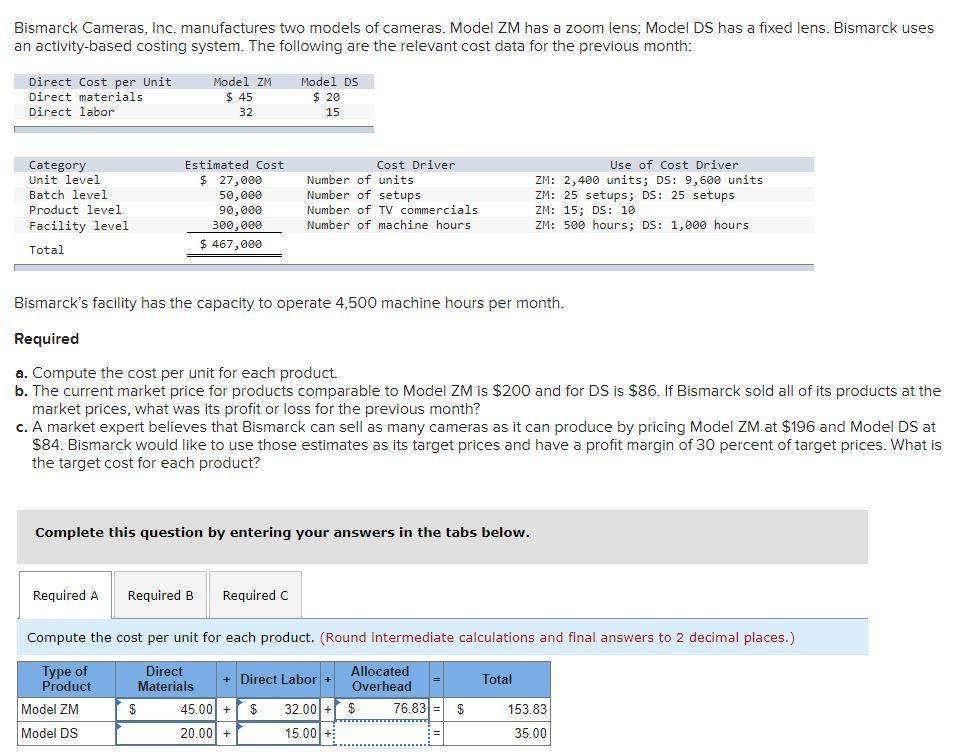Click the Estimated Cost column header
This screenshot has width=979, height=752.
point(234,165)
